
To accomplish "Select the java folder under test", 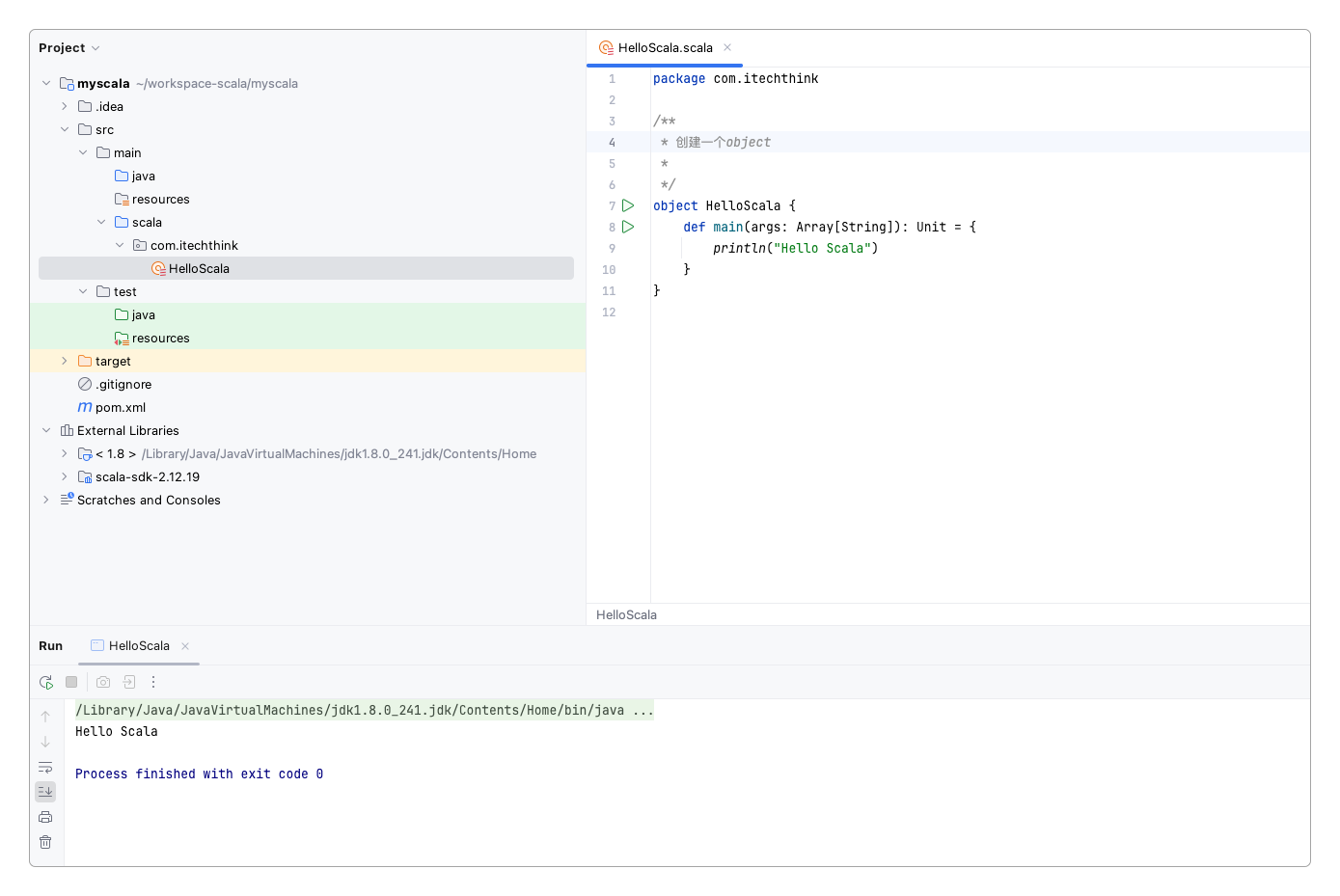I will [x=144, y=314].
